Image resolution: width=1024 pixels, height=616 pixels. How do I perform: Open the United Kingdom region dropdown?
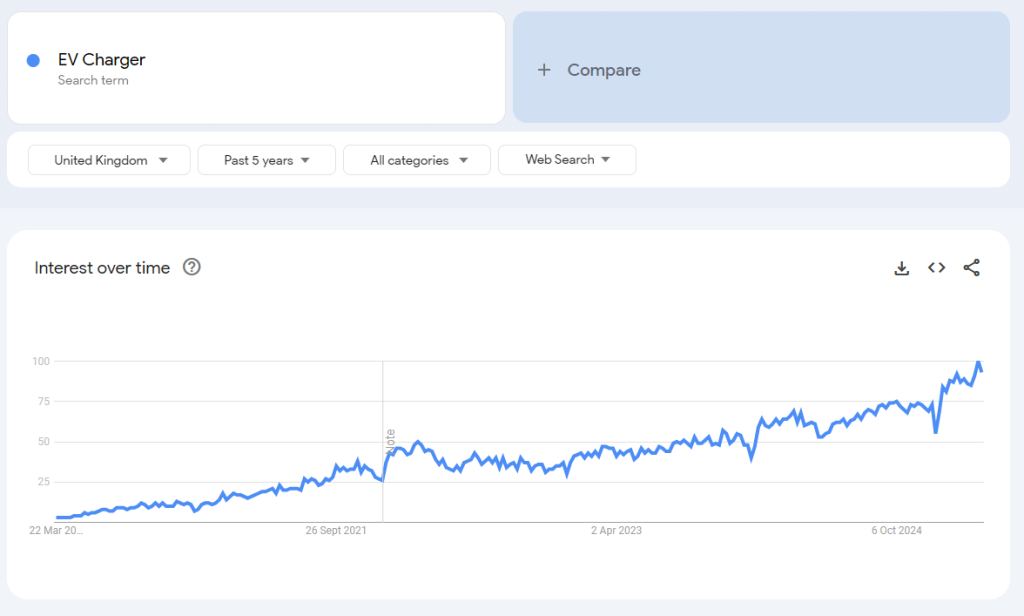click(x=109, y=160)
